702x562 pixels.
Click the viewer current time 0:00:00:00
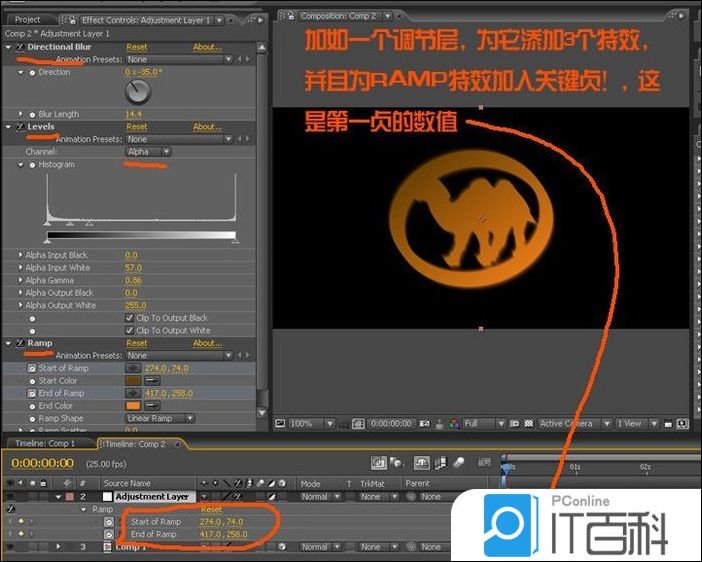(391, 423)
